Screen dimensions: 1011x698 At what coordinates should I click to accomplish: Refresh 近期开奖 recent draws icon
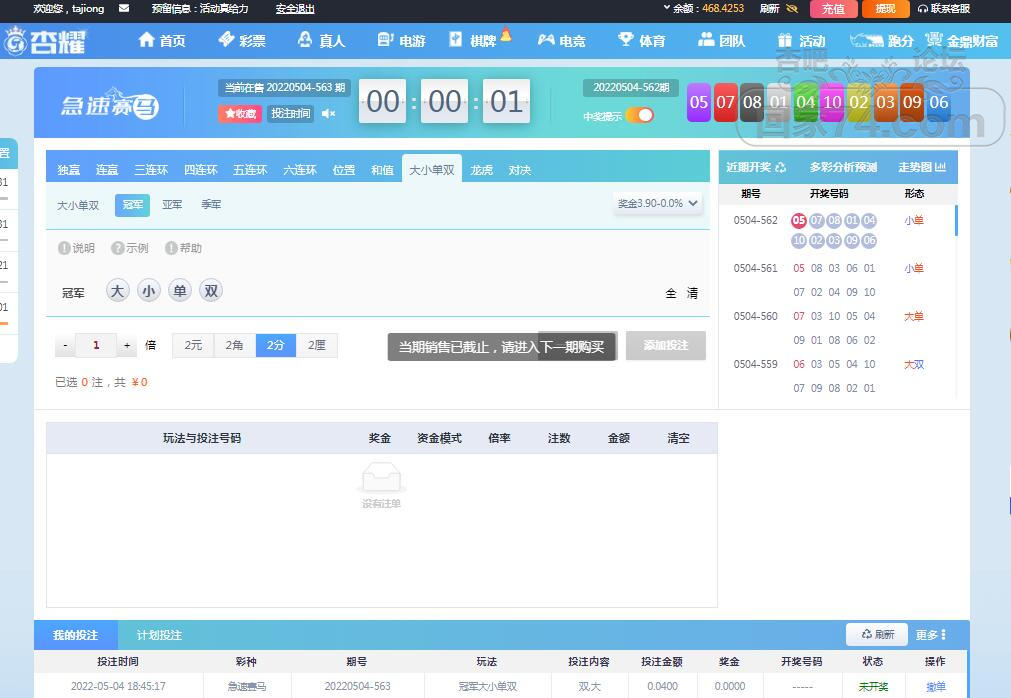point(780,168)
